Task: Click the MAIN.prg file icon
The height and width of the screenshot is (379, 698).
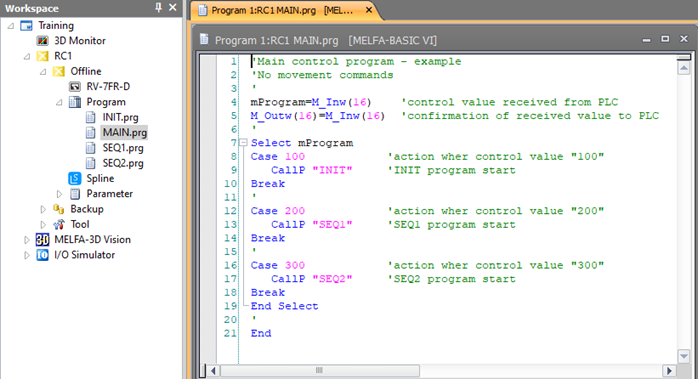Action: [91, 132]
